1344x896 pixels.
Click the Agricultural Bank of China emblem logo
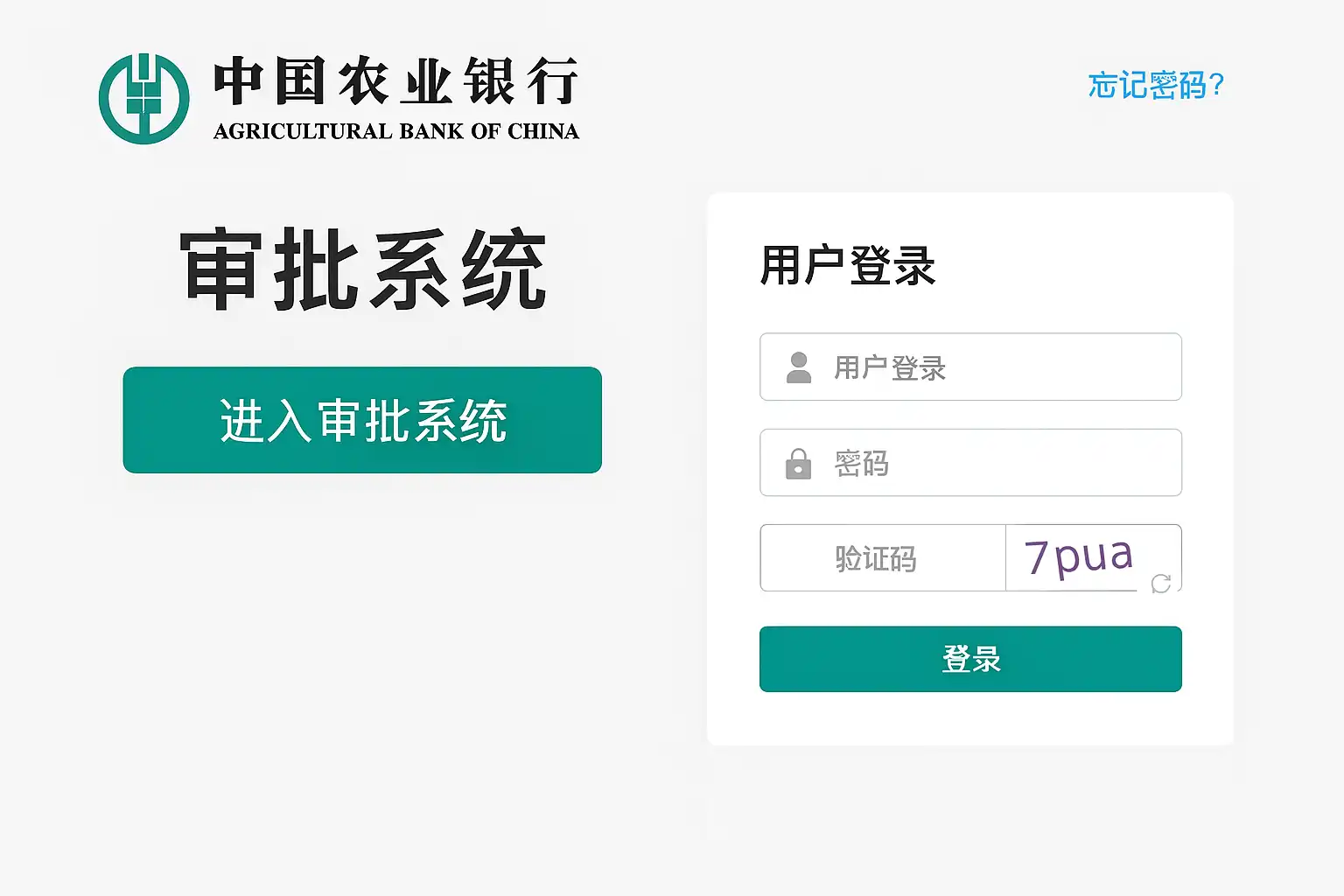pyautogui.click(x=144, y=99)
